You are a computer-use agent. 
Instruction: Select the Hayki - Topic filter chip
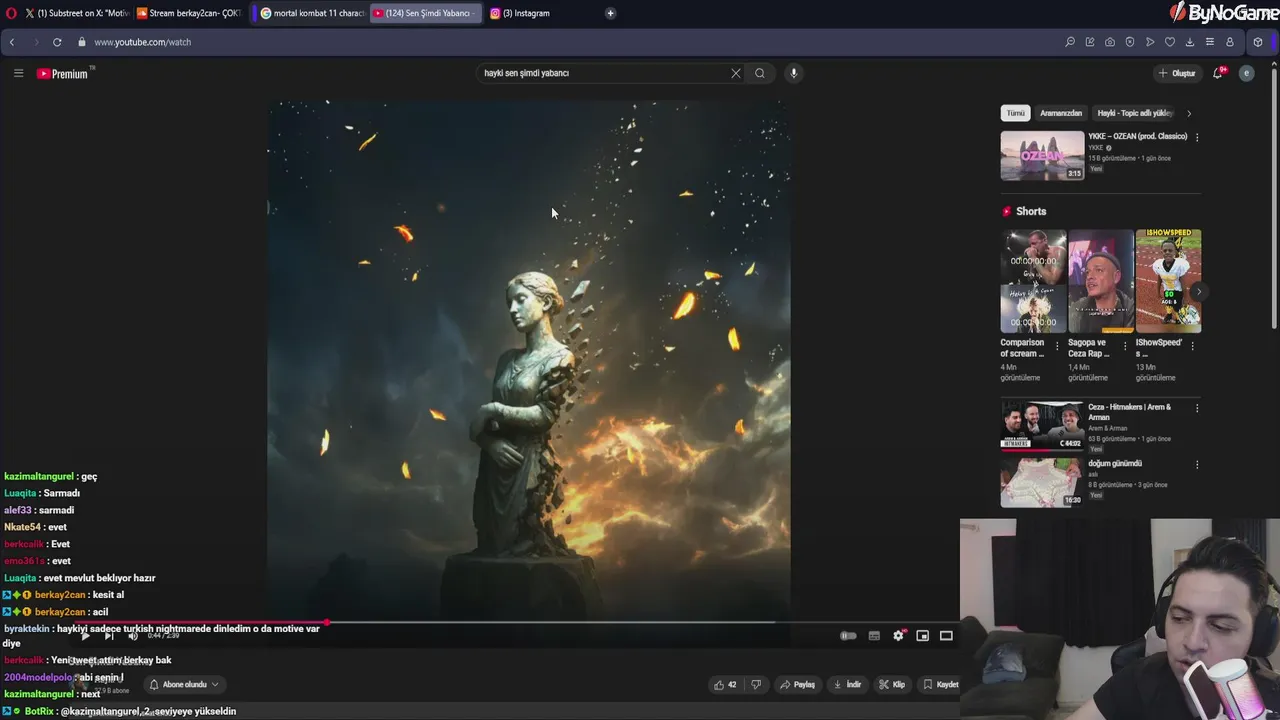coord(1134,113)
